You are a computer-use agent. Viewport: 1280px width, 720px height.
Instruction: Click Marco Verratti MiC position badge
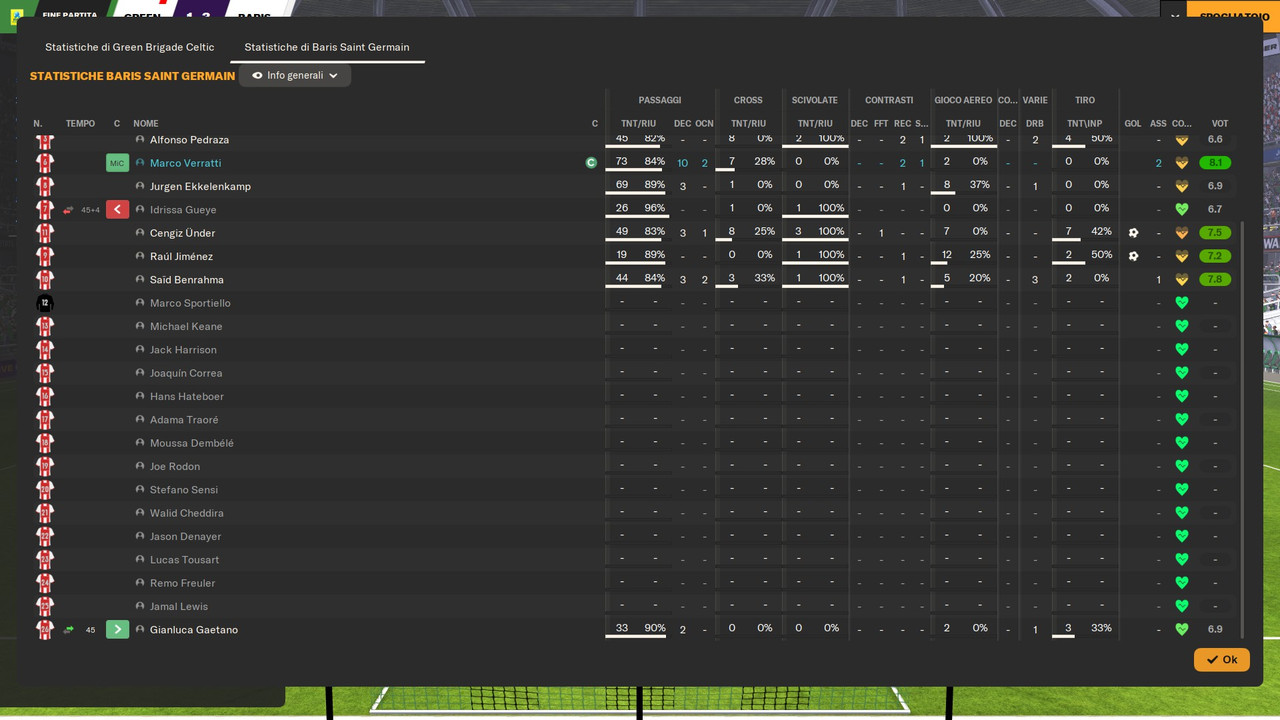tap(117, 163)
